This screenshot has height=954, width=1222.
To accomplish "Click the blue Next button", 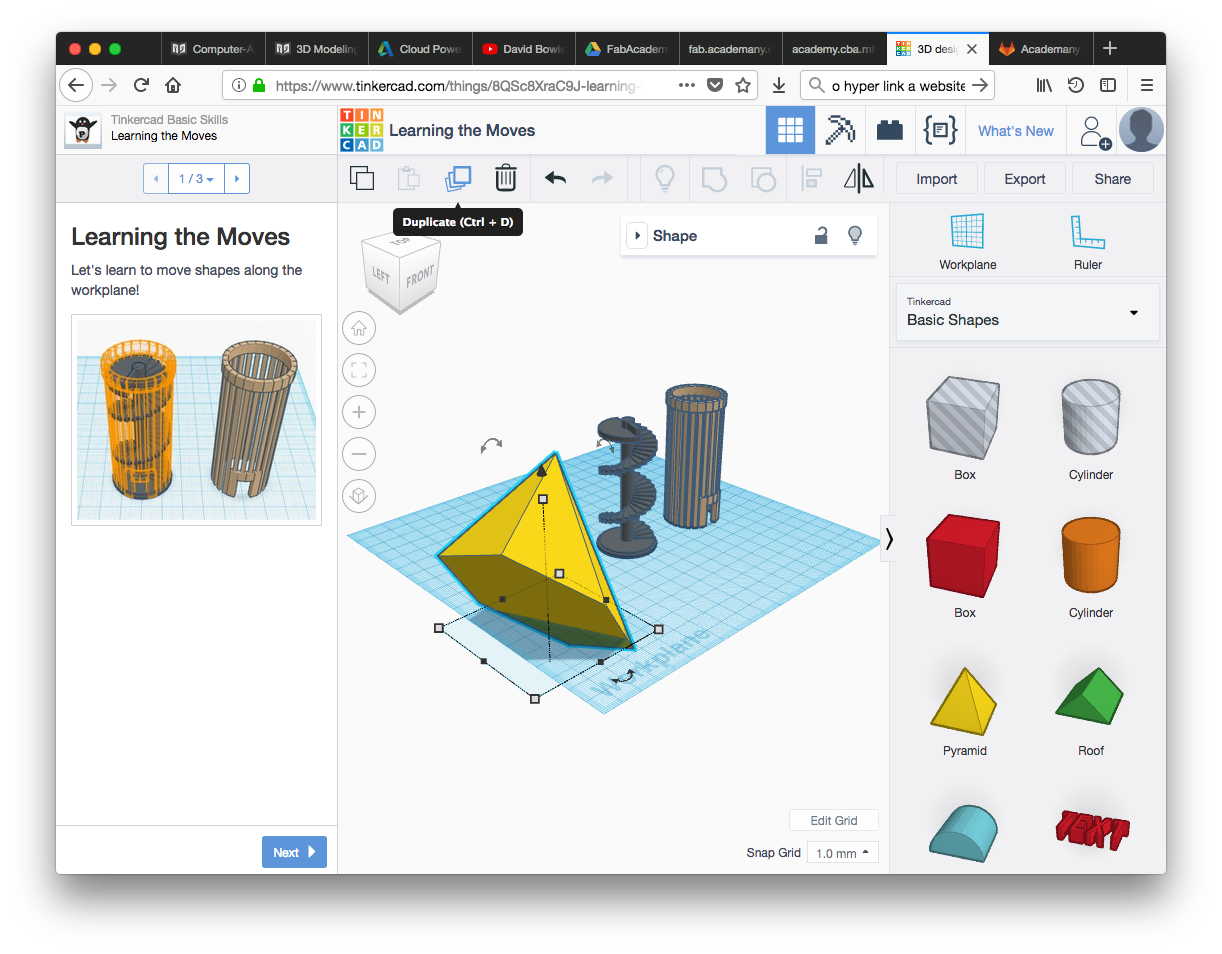I will click(x=294, y=852).
